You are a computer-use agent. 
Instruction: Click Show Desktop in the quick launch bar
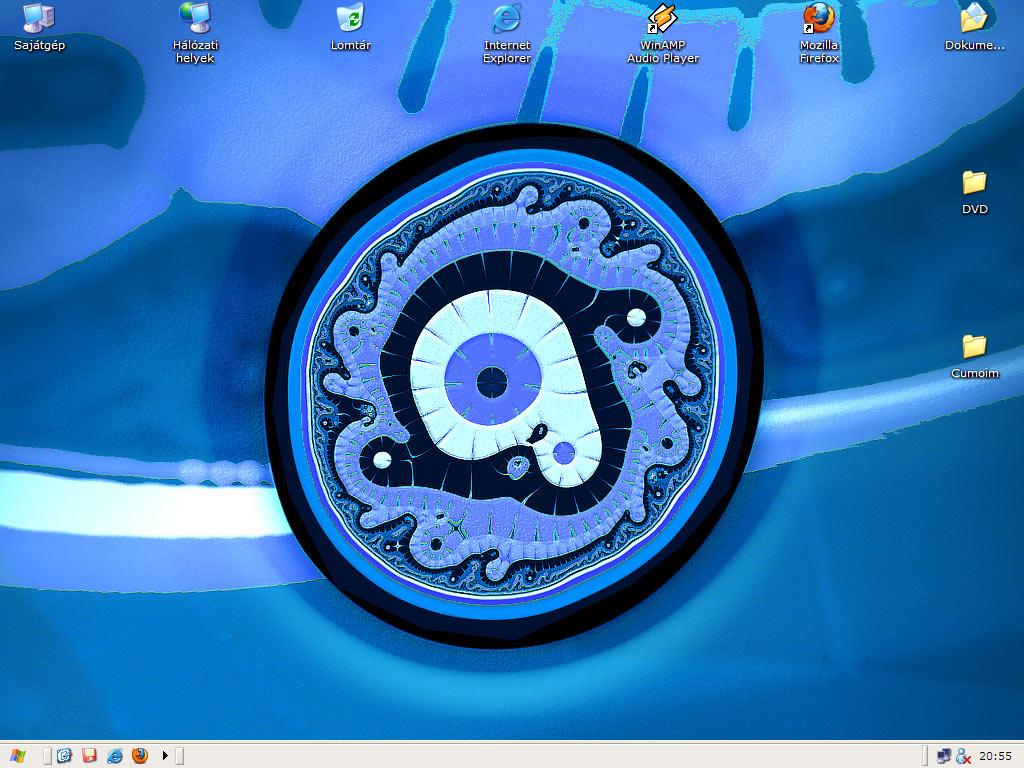coord(64,756)
